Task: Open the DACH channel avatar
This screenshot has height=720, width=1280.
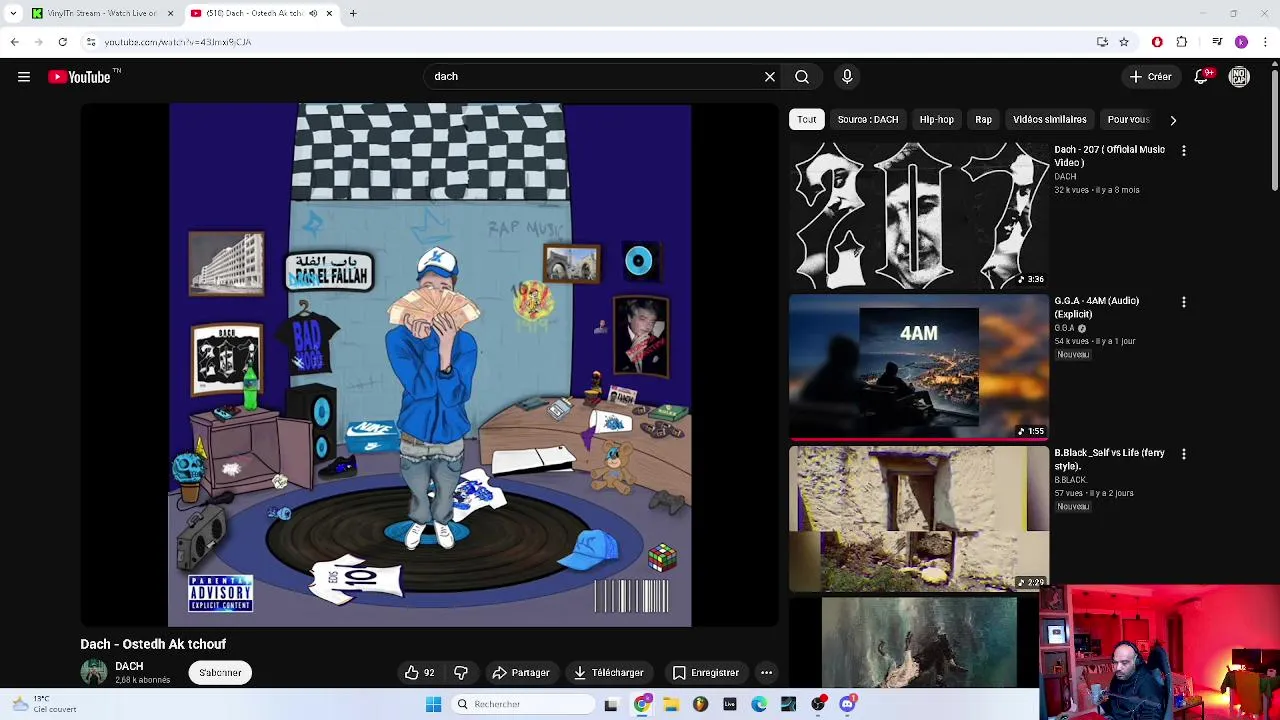Action: click(94, 672)
